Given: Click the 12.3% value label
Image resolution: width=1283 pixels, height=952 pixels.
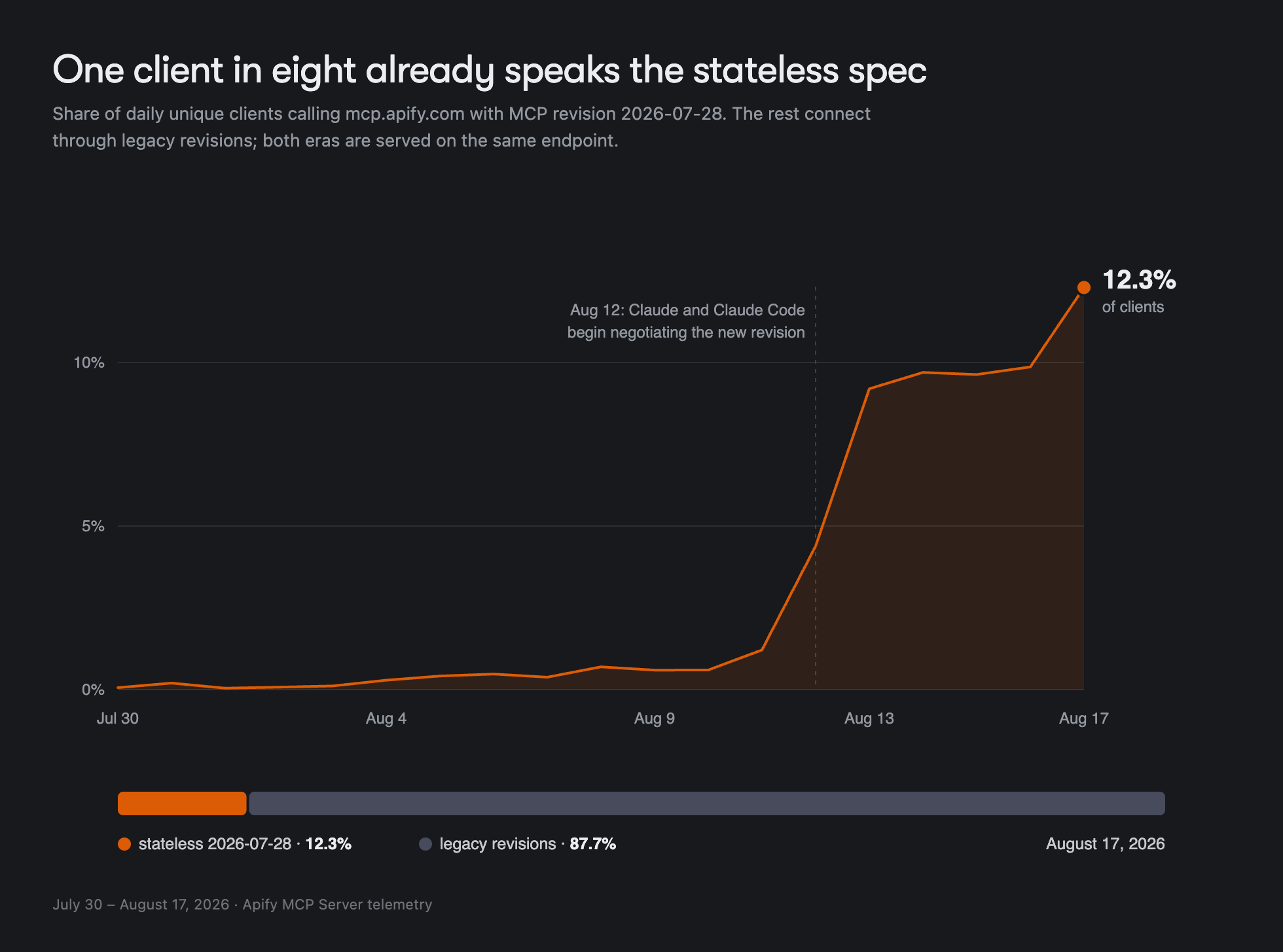Looking at the screenshot, I should pos(1139,280).
